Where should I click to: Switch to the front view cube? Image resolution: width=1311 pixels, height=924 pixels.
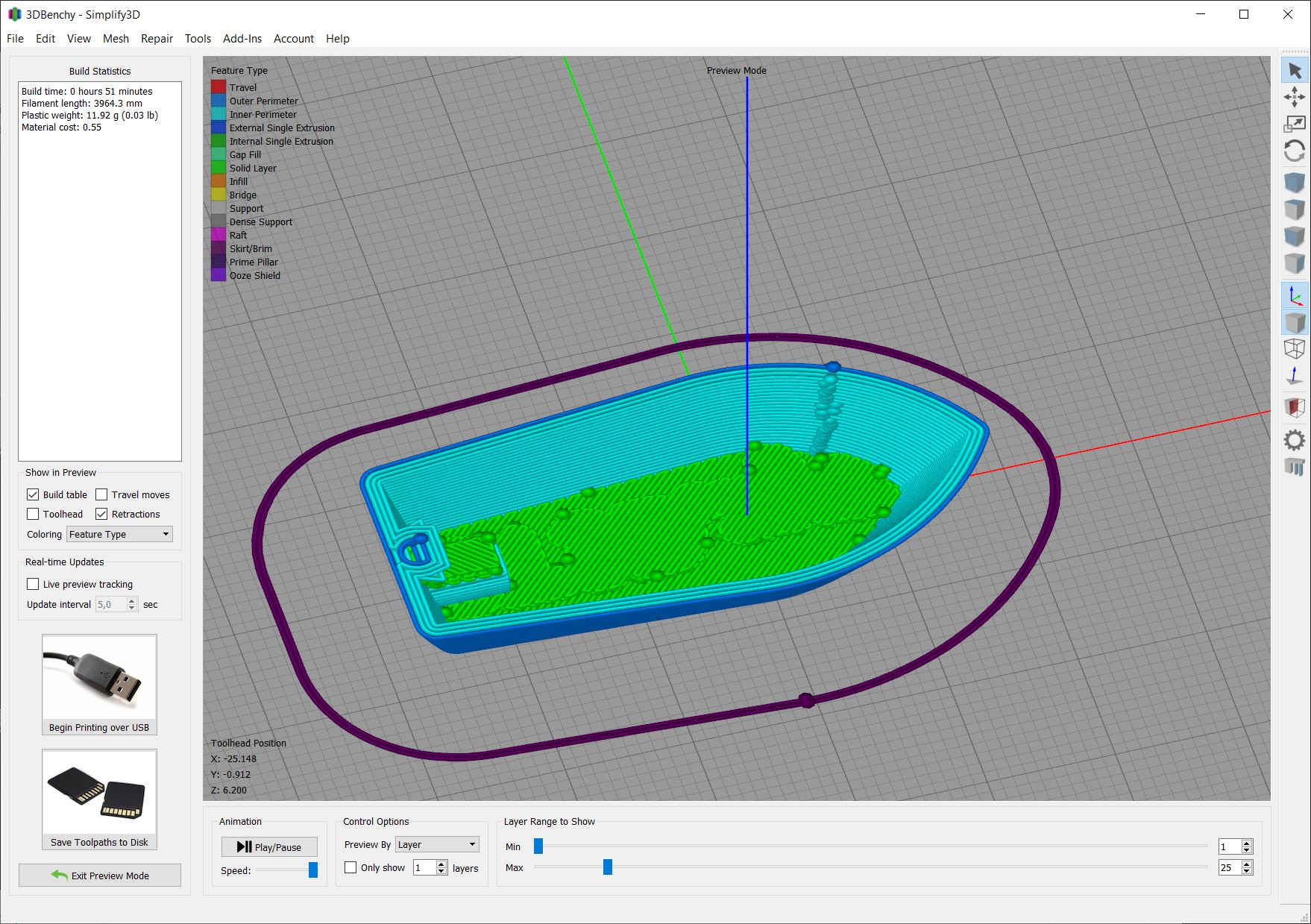point(1294,236)
